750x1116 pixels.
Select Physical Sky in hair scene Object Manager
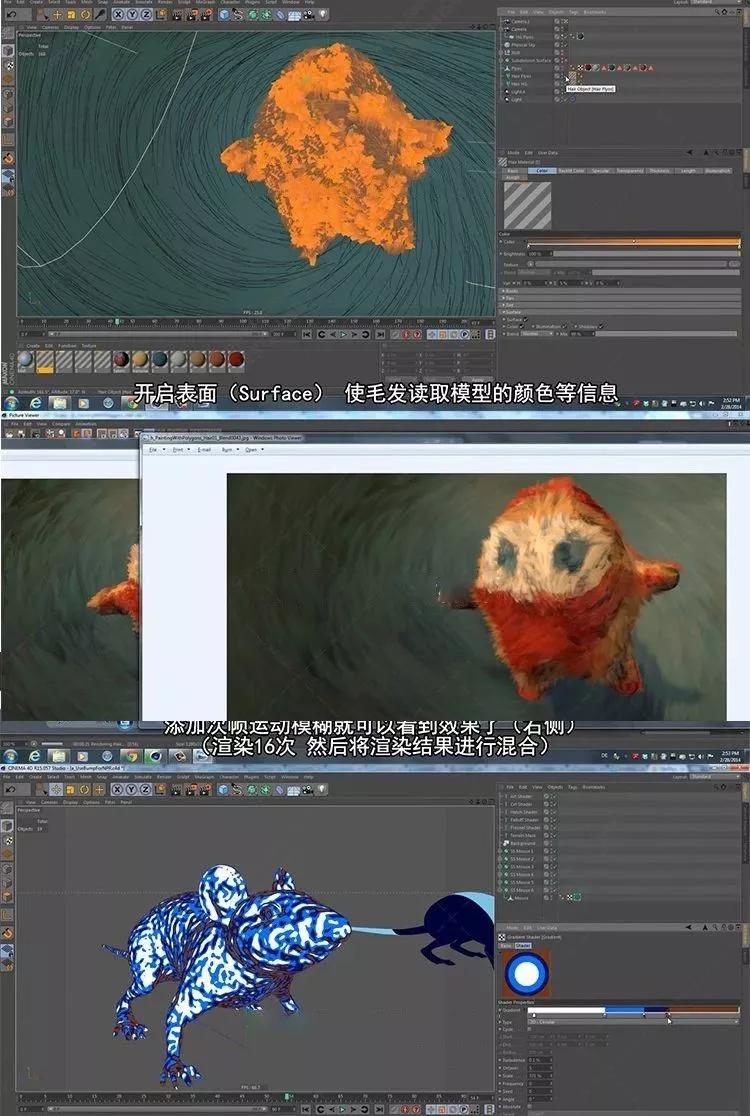tap(522, 45)
